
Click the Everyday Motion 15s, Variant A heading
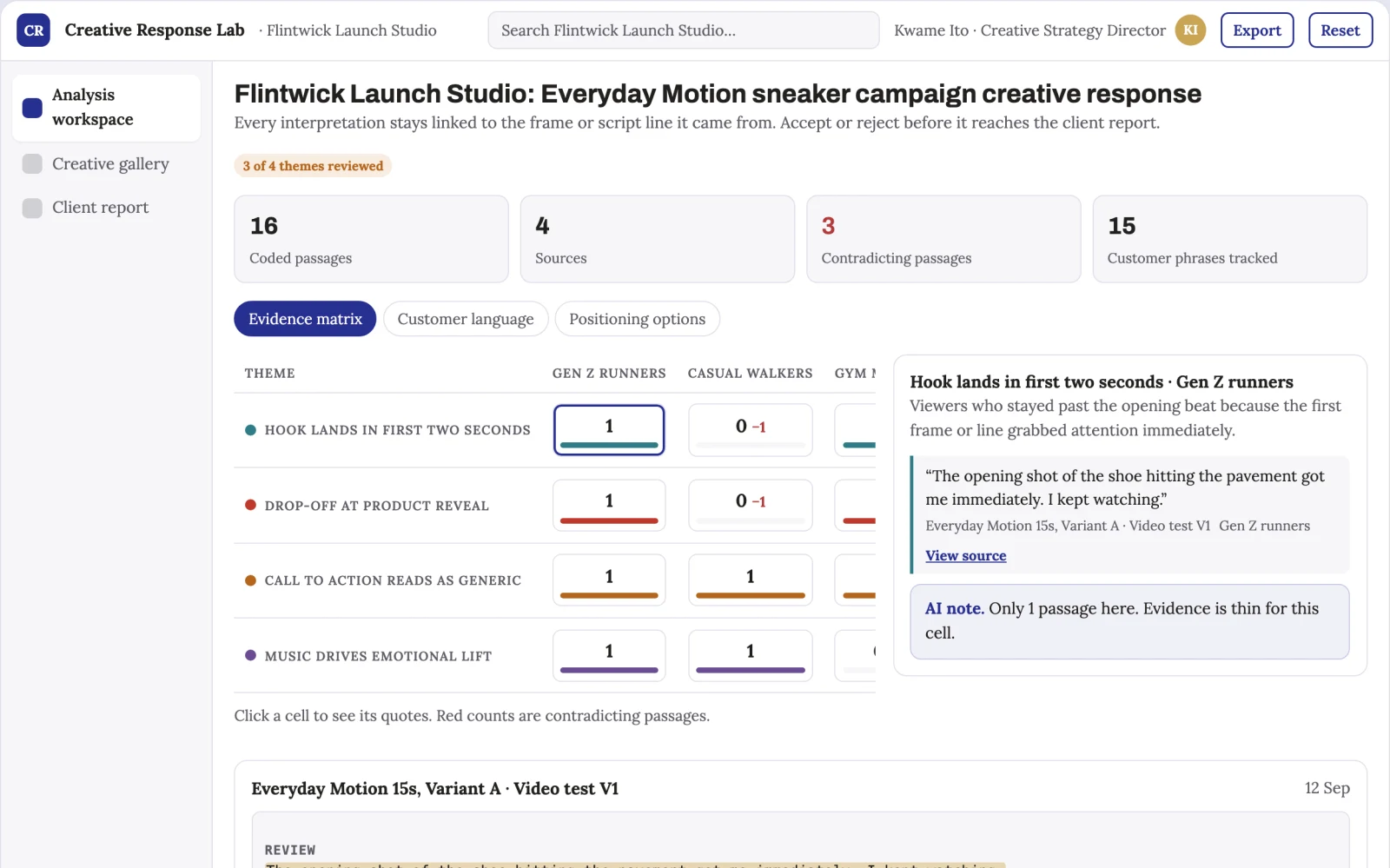point(435,789)
